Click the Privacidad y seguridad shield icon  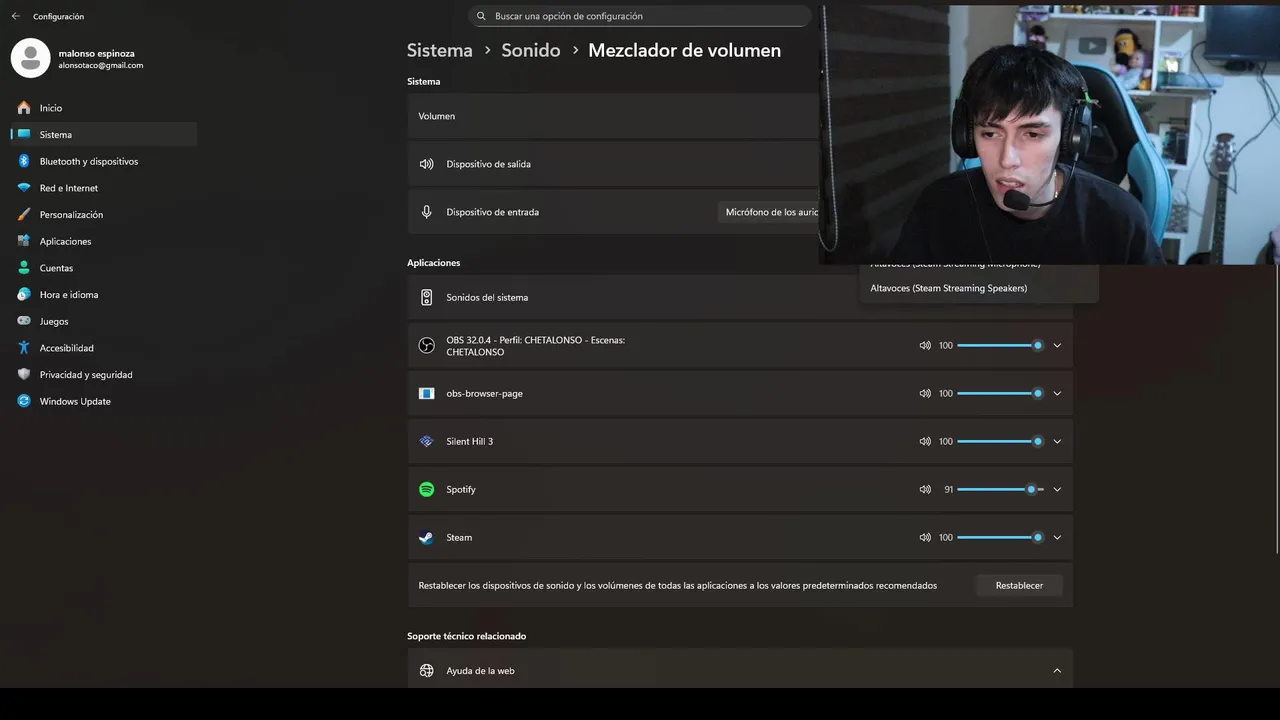(24, 375)
